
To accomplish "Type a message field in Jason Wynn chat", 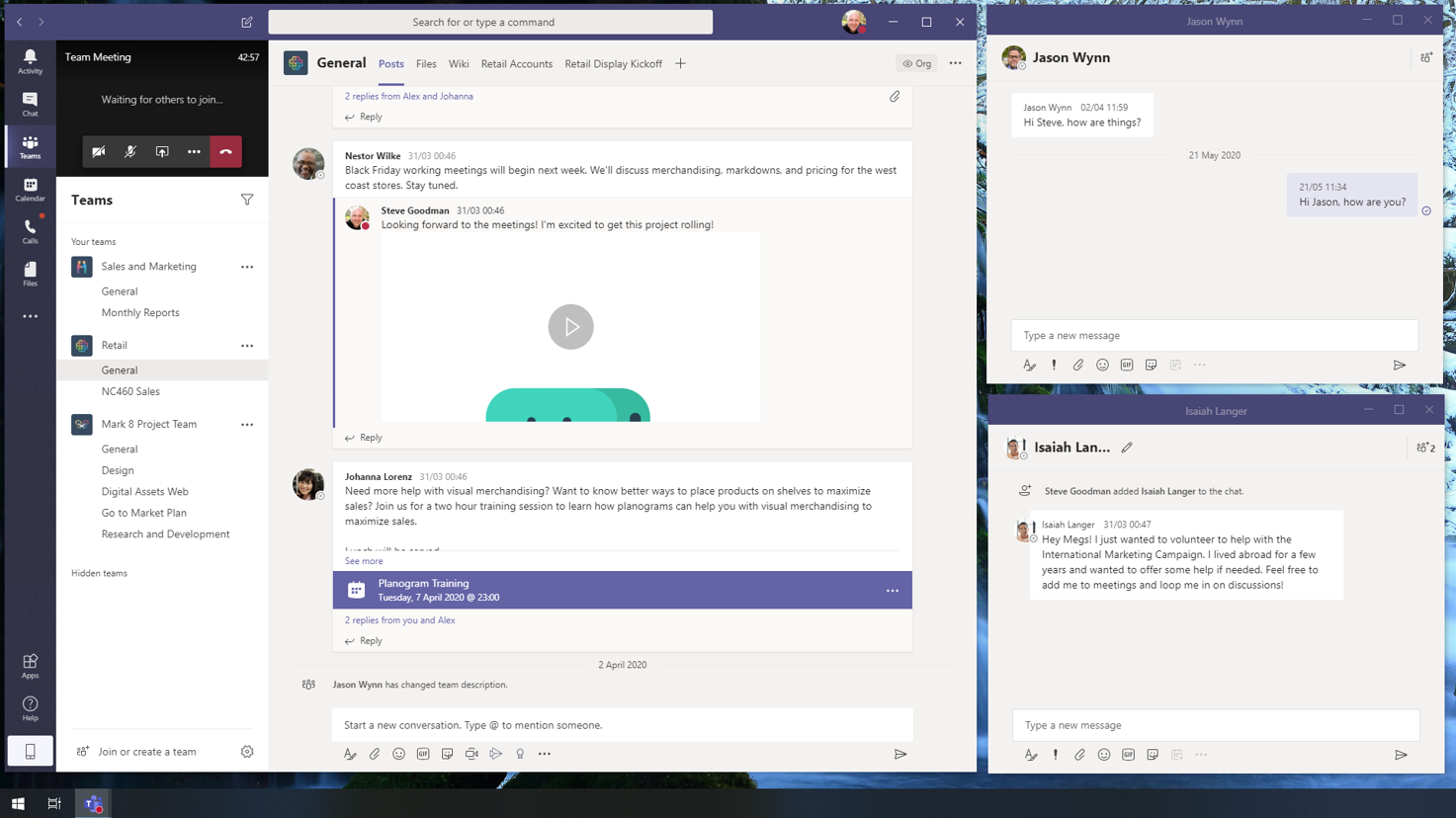I will [1215, 335].
